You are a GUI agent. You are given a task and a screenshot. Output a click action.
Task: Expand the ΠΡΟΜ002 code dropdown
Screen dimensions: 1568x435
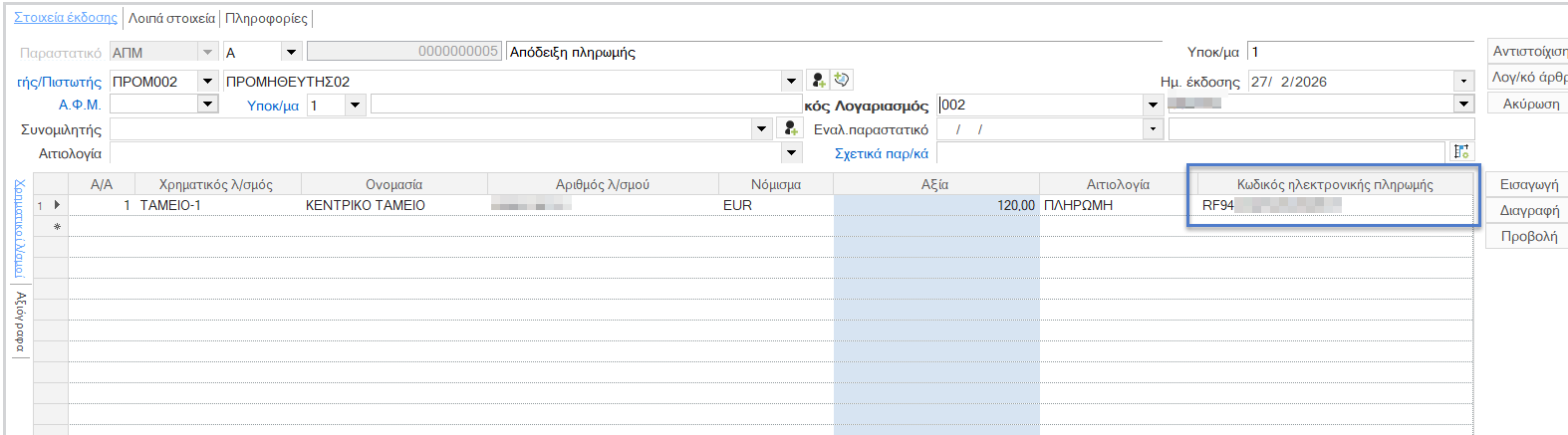207,81
